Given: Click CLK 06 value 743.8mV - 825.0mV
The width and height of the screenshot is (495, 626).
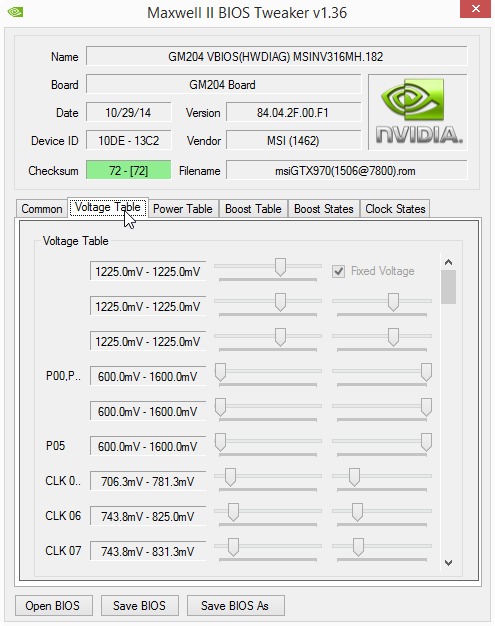Looking at the screenshot, I should point(148,516).
